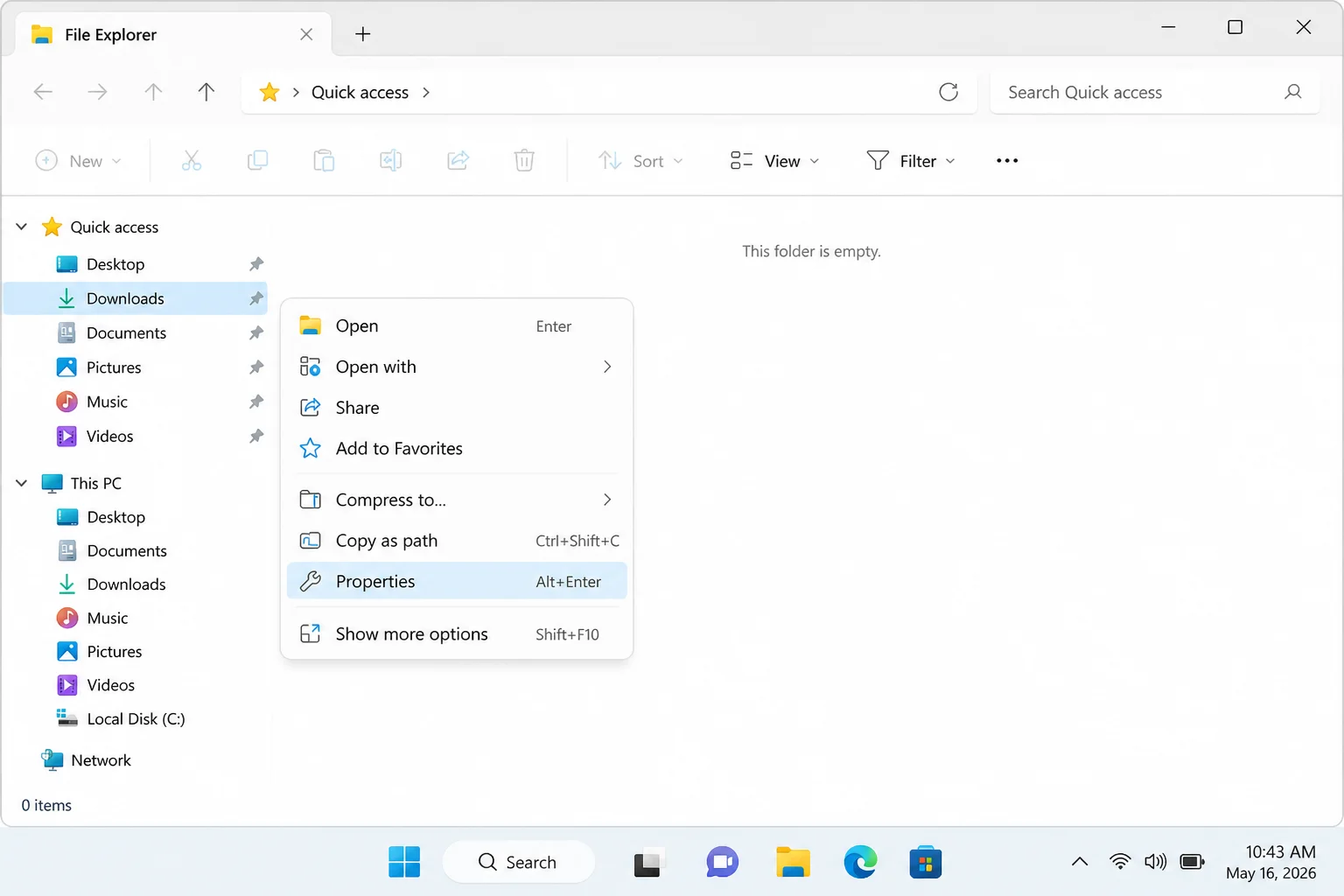Open Microsoft Edge from the taskbar
Screen dimensions: 1344x896
861,862
